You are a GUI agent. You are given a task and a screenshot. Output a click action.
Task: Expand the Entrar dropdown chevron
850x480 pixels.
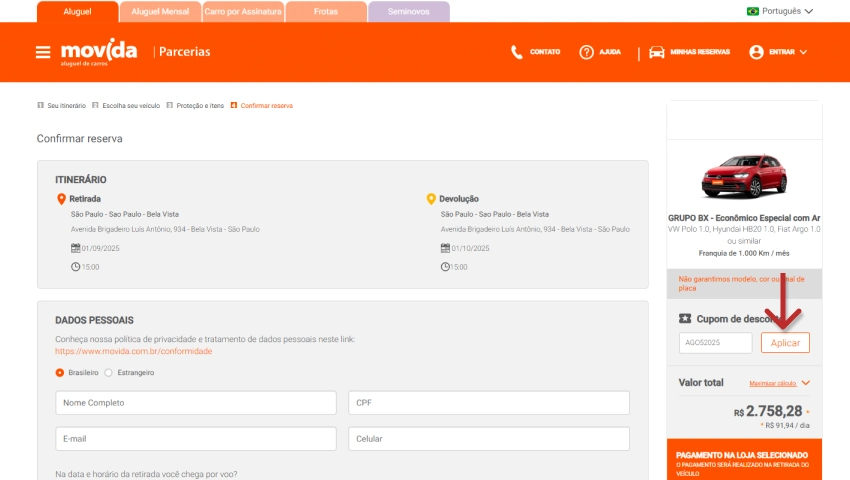[803, 52]
